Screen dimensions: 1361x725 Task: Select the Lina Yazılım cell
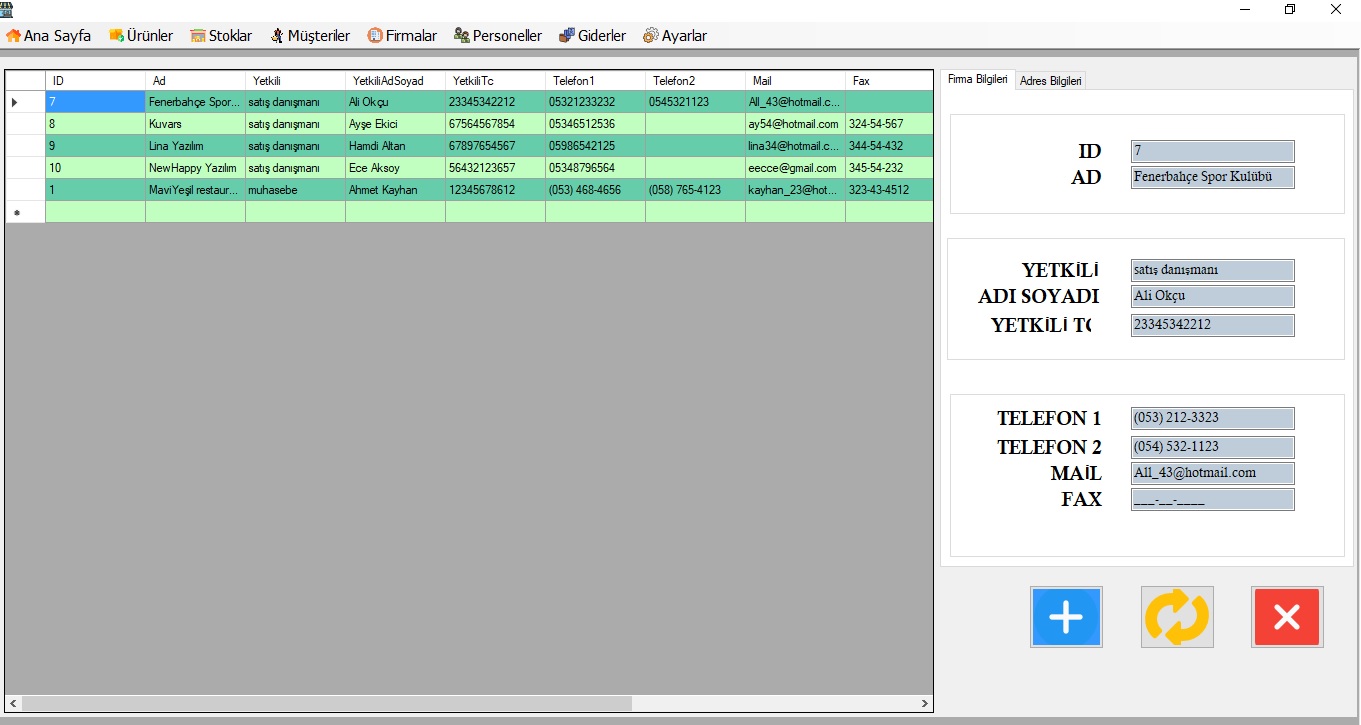pos(195,146)
